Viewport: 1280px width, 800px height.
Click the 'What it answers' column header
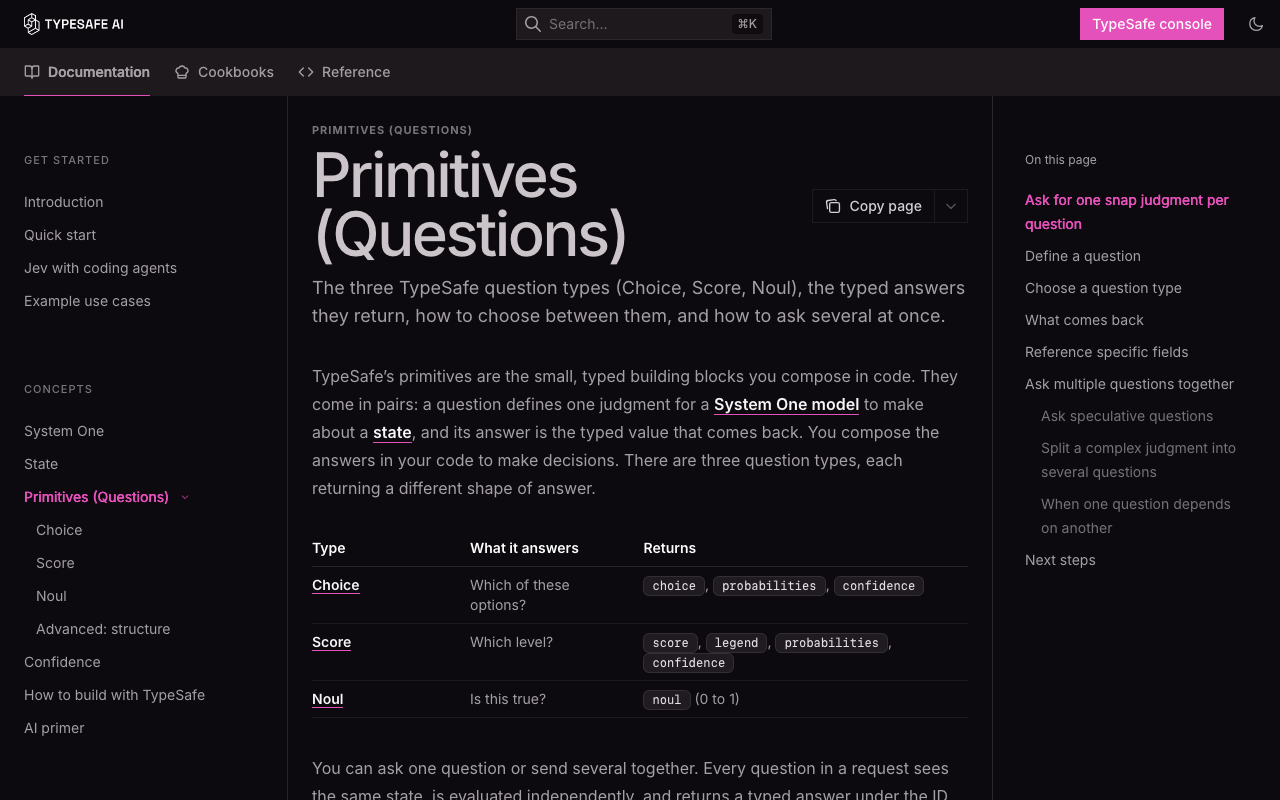tap(524, 548)
